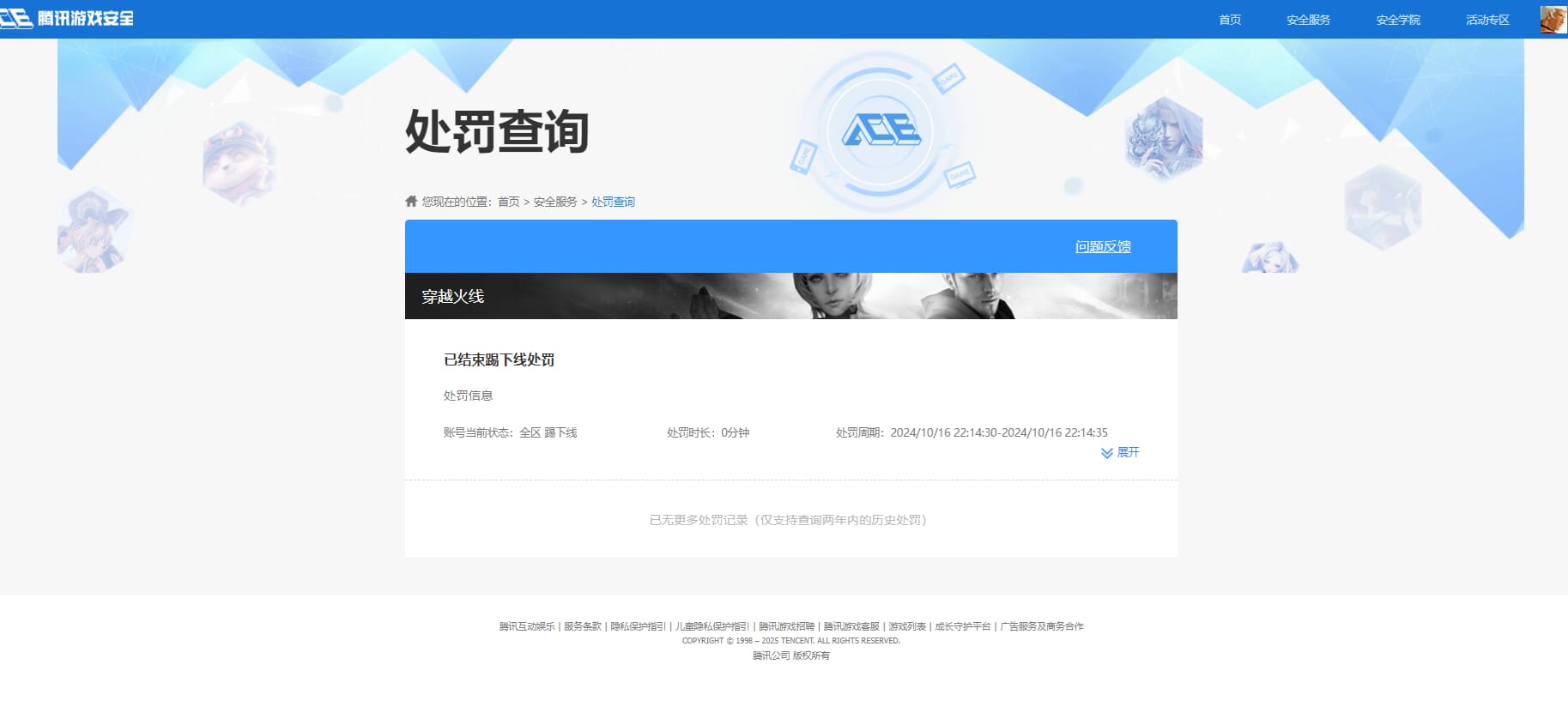Screen dimensions: 1568x725
Task: Click the home icon beside 您现在的位置
Action: click(x=411, y=201)
